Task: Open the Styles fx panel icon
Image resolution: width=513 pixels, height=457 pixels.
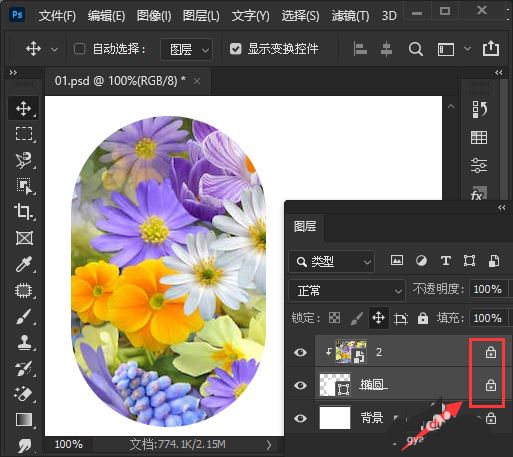Action: [478, 193]
